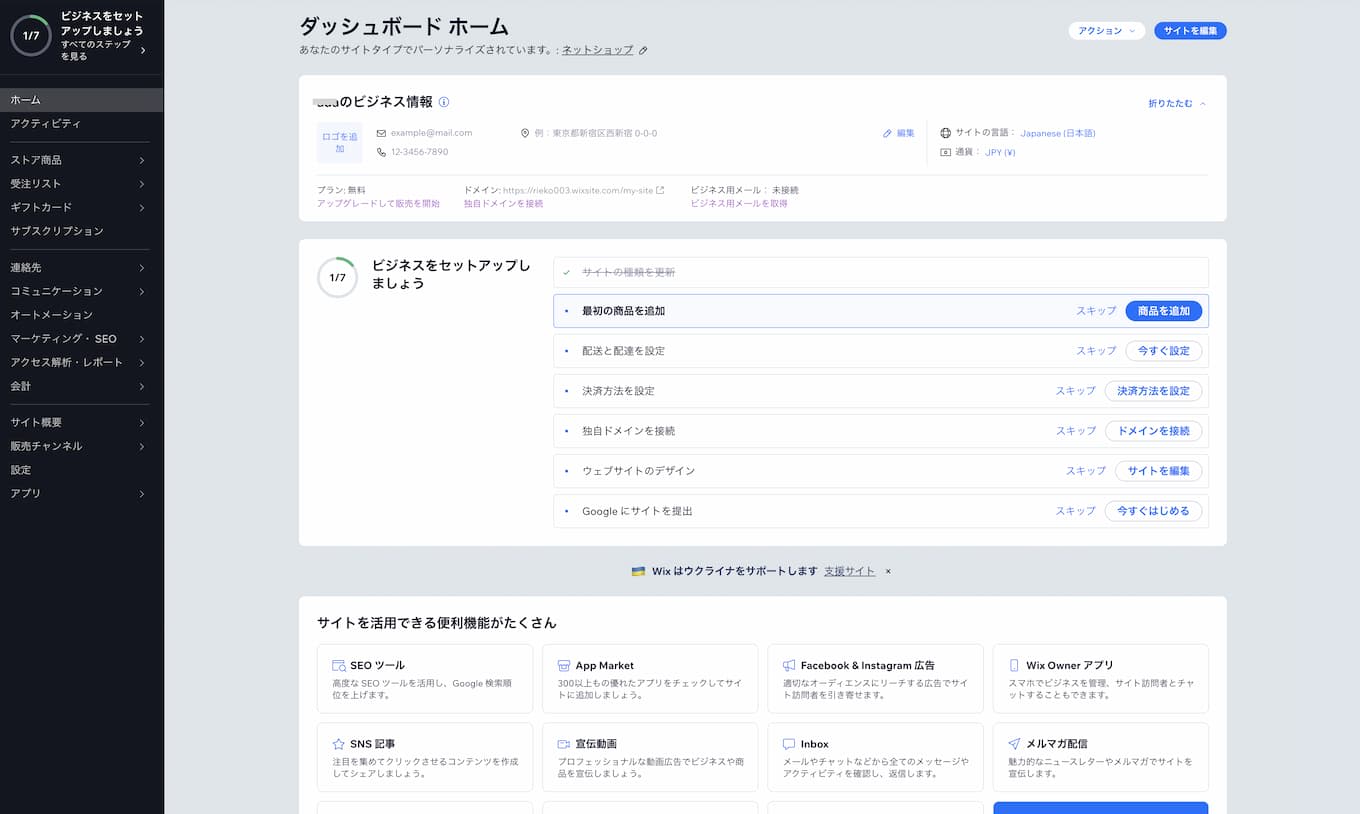Screen dimensions: 1360x814
Task: Click the 宣伝動画 video icon
Action: (x=564, y=744)
